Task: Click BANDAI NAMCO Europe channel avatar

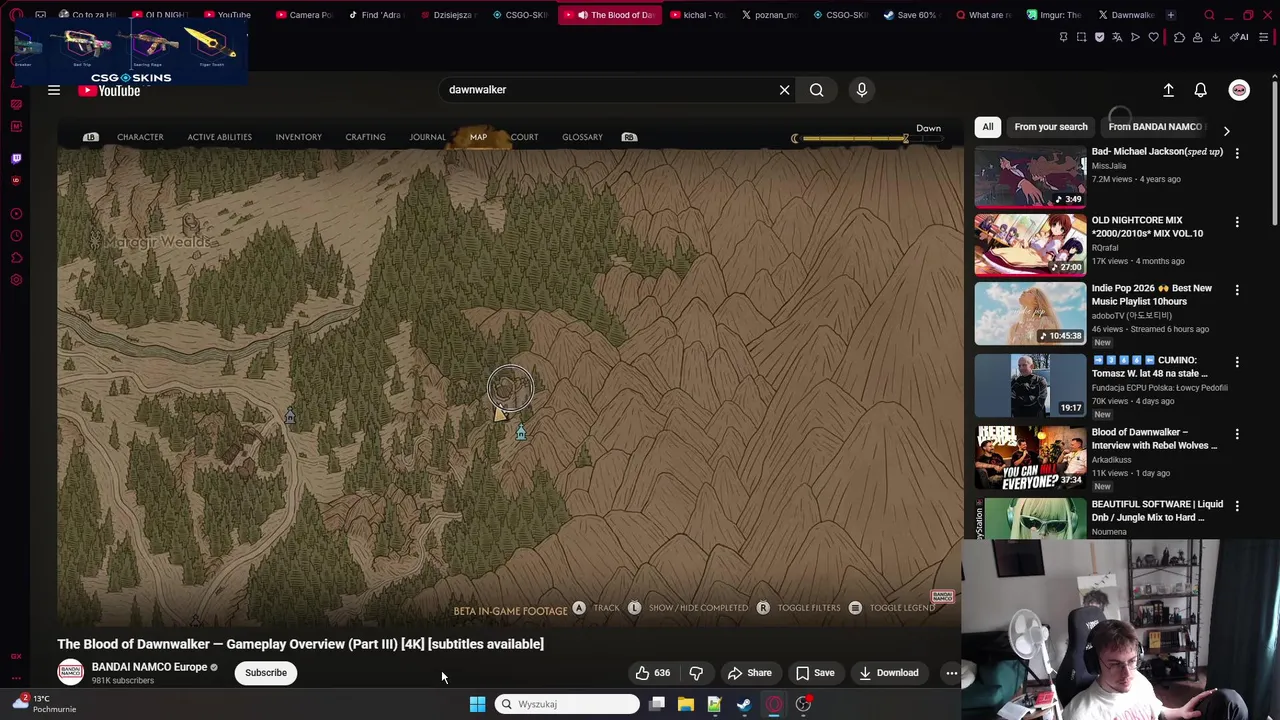Action: [70, 672]
